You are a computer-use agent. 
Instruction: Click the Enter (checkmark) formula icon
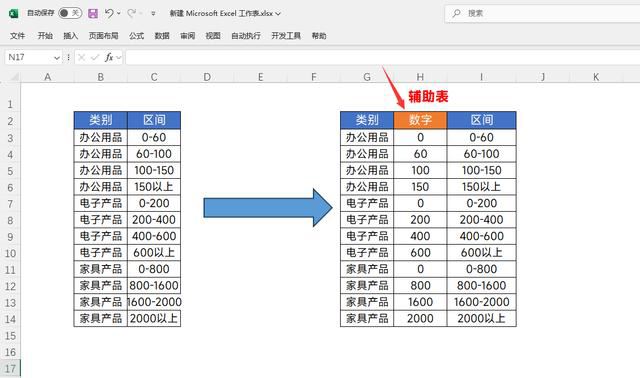(x=95, y=58)
